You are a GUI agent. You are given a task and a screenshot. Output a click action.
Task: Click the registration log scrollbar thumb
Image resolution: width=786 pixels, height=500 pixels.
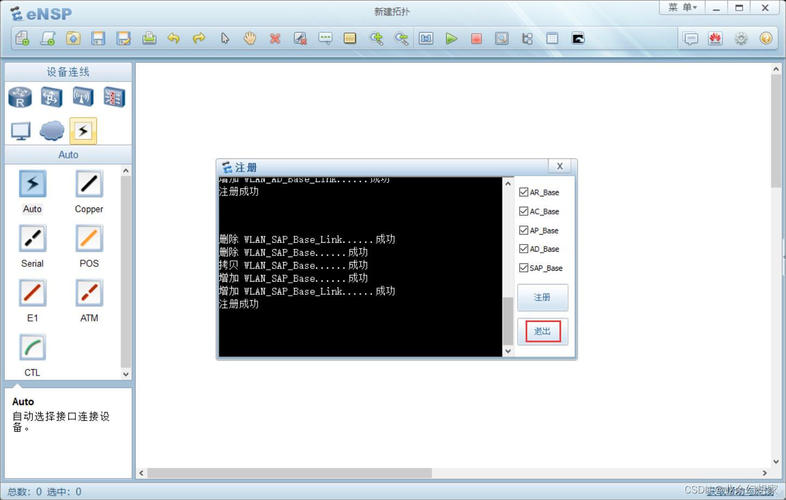508,320
